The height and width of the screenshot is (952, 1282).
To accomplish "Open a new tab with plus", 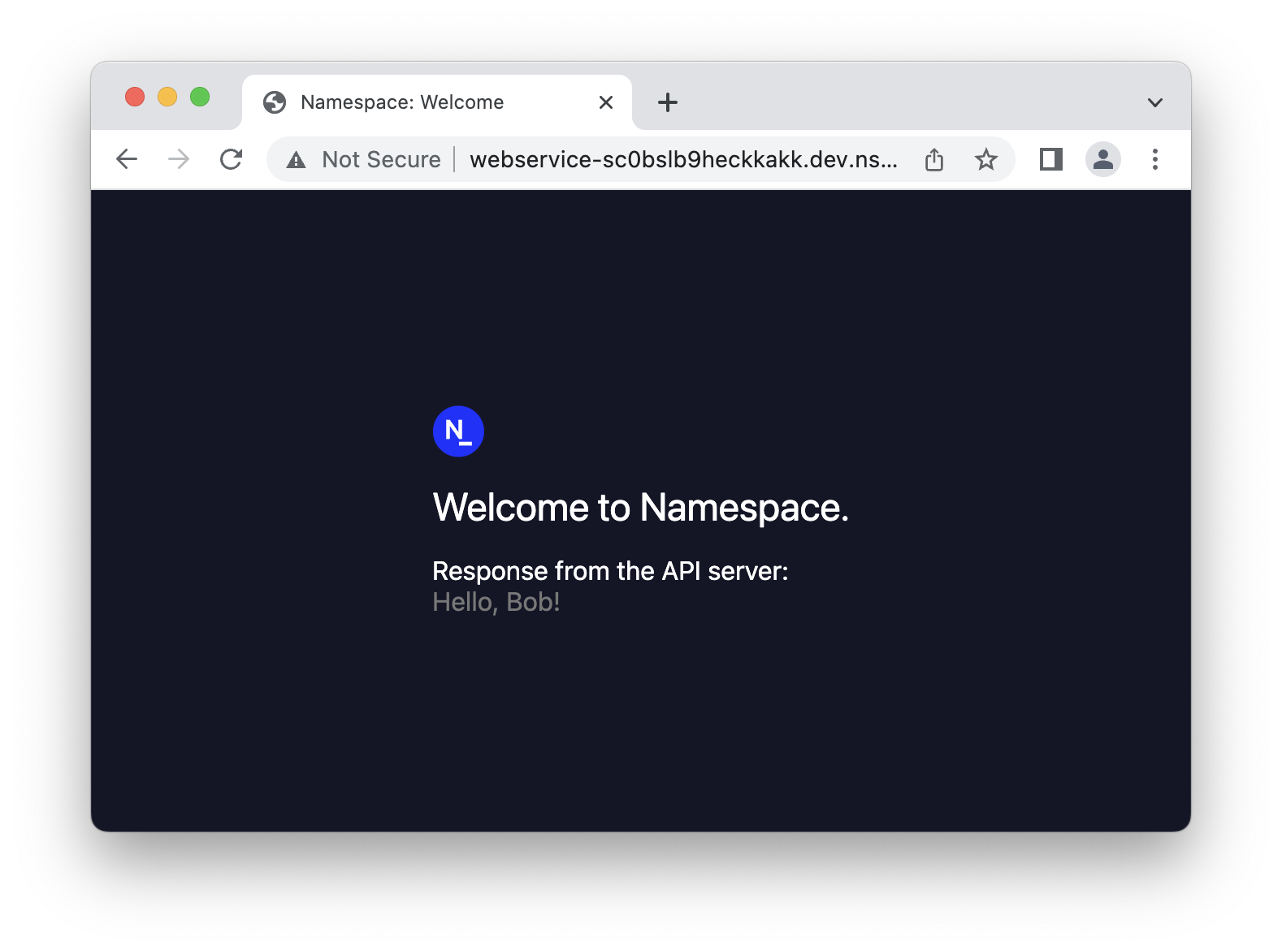I will click(667, 102).
